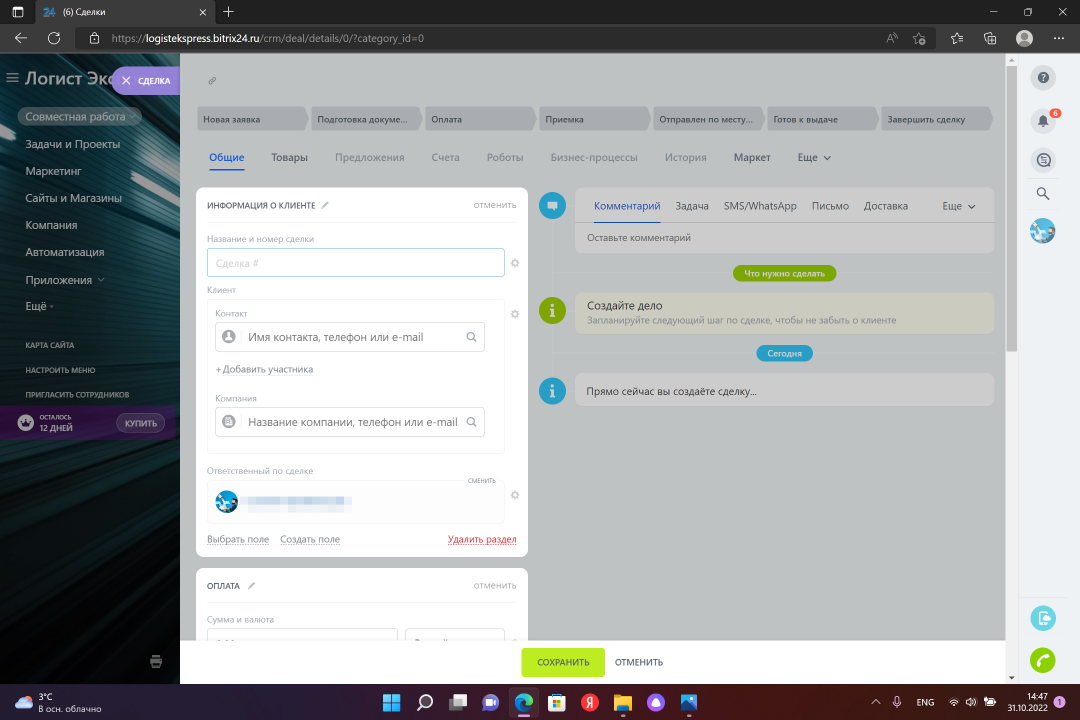Close the 'Сделка' slider panel
The image size is (1080, 720).
point(126,81)
